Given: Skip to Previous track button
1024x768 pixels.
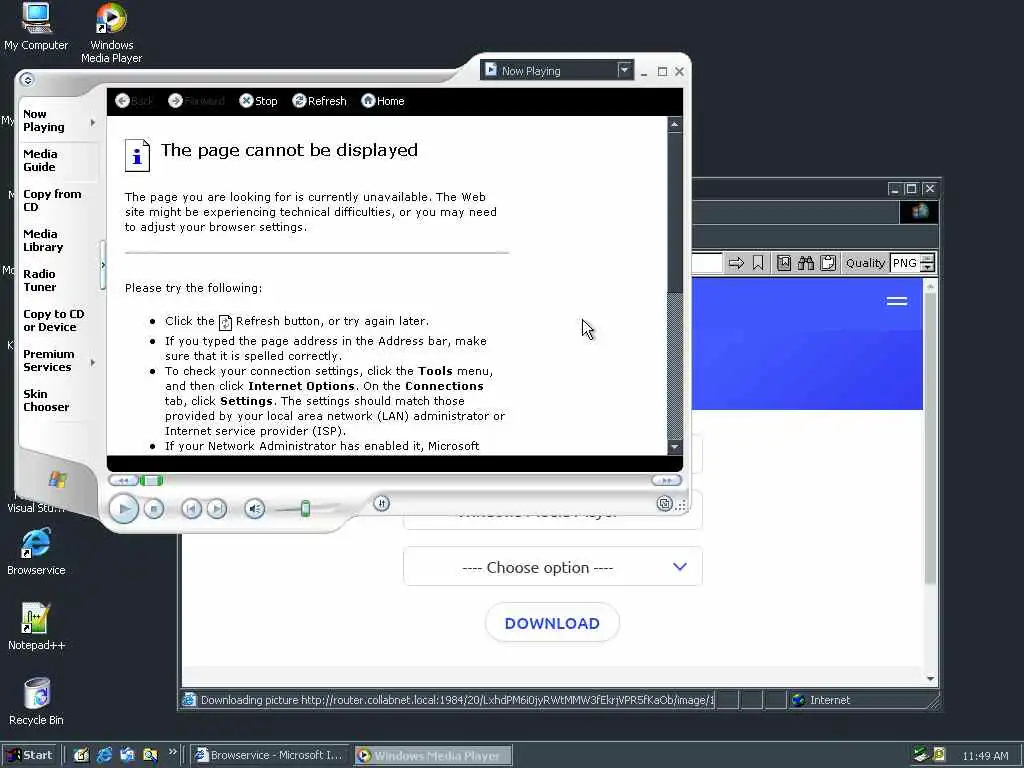Looking at the screenshot, I should click(191, 509).
